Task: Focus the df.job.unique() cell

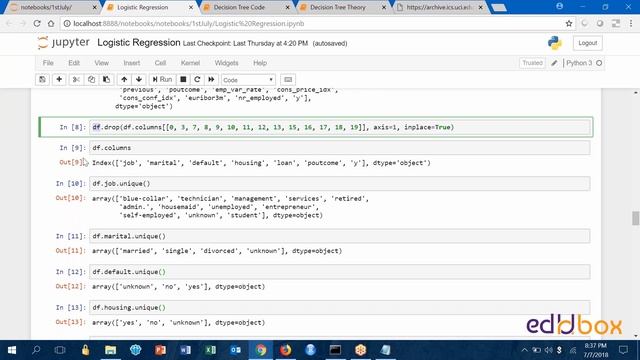Action: pos(340,184)
